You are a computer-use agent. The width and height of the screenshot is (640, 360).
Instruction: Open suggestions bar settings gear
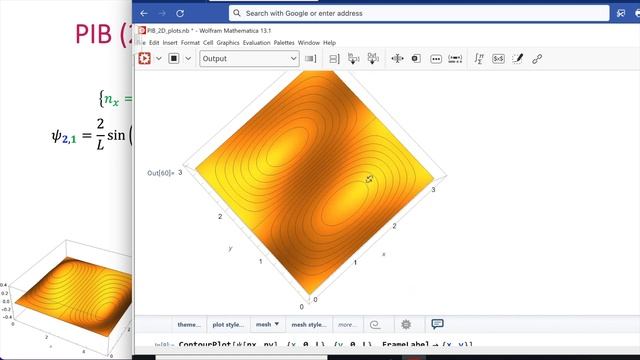click(x=406, y=324)
